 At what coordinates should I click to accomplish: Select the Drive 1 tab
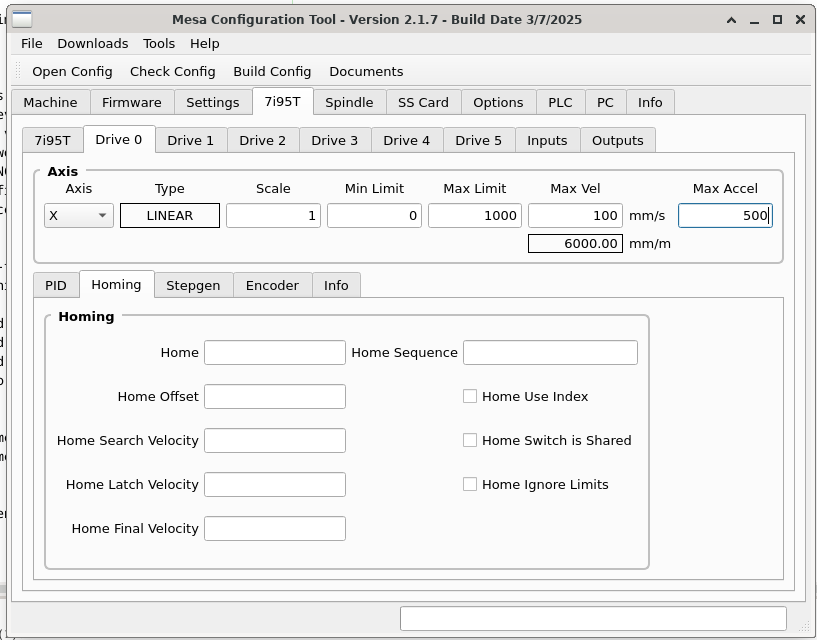coord(190,140)
